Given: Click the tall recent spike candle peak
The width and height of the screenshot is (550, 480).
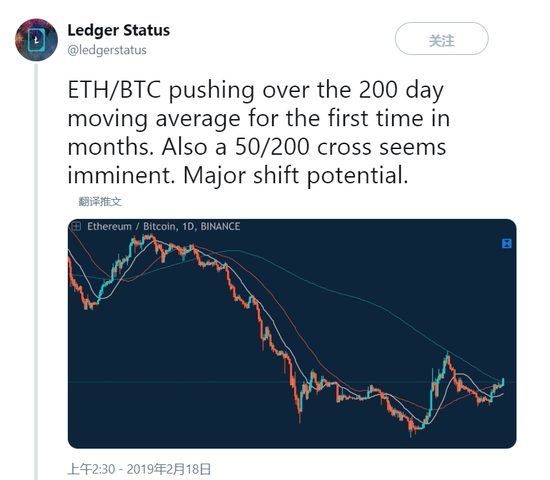Looking at the screenshot, I should click(448, 356).
